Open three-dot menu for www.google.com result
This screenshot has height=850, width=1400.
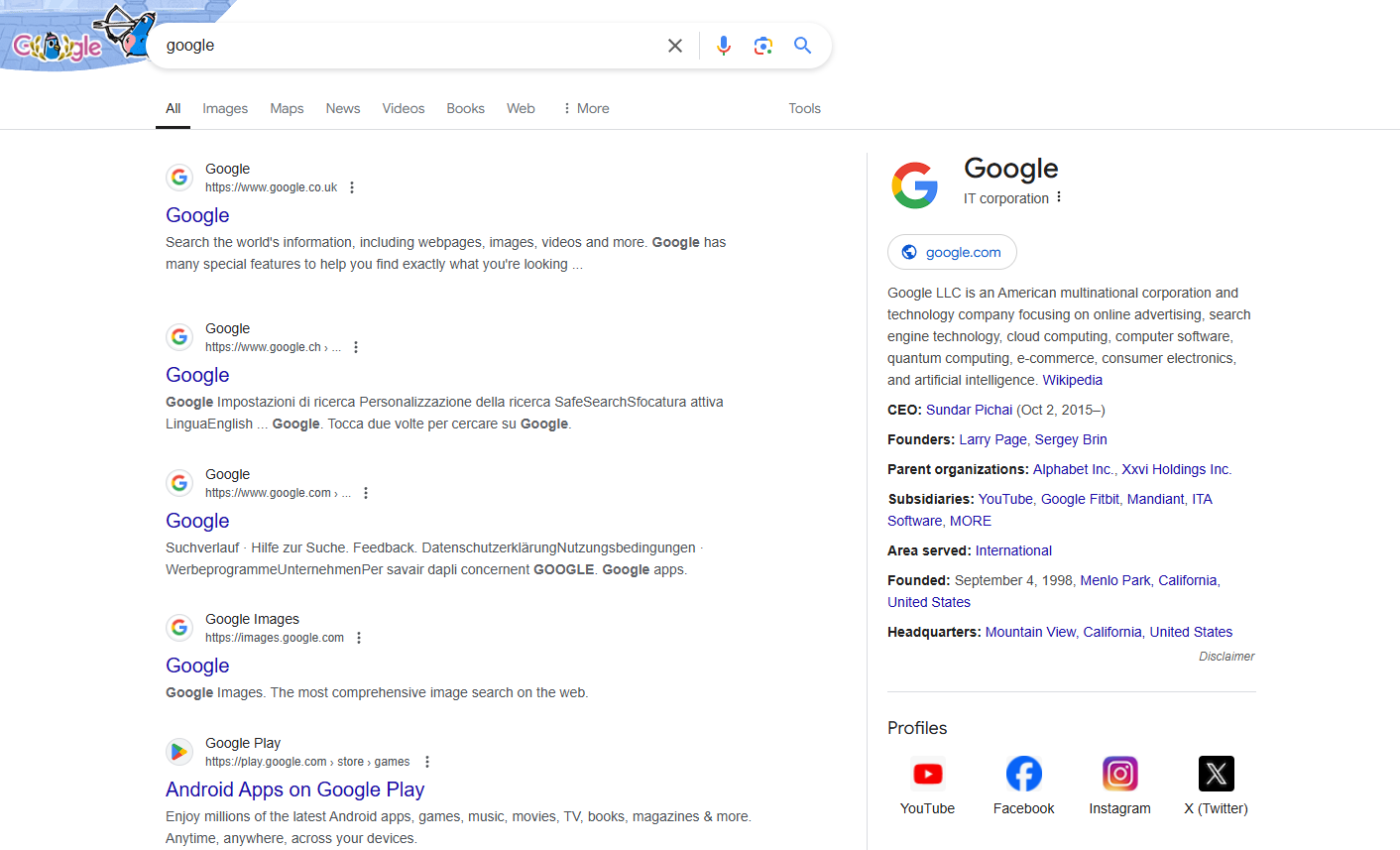366,493
